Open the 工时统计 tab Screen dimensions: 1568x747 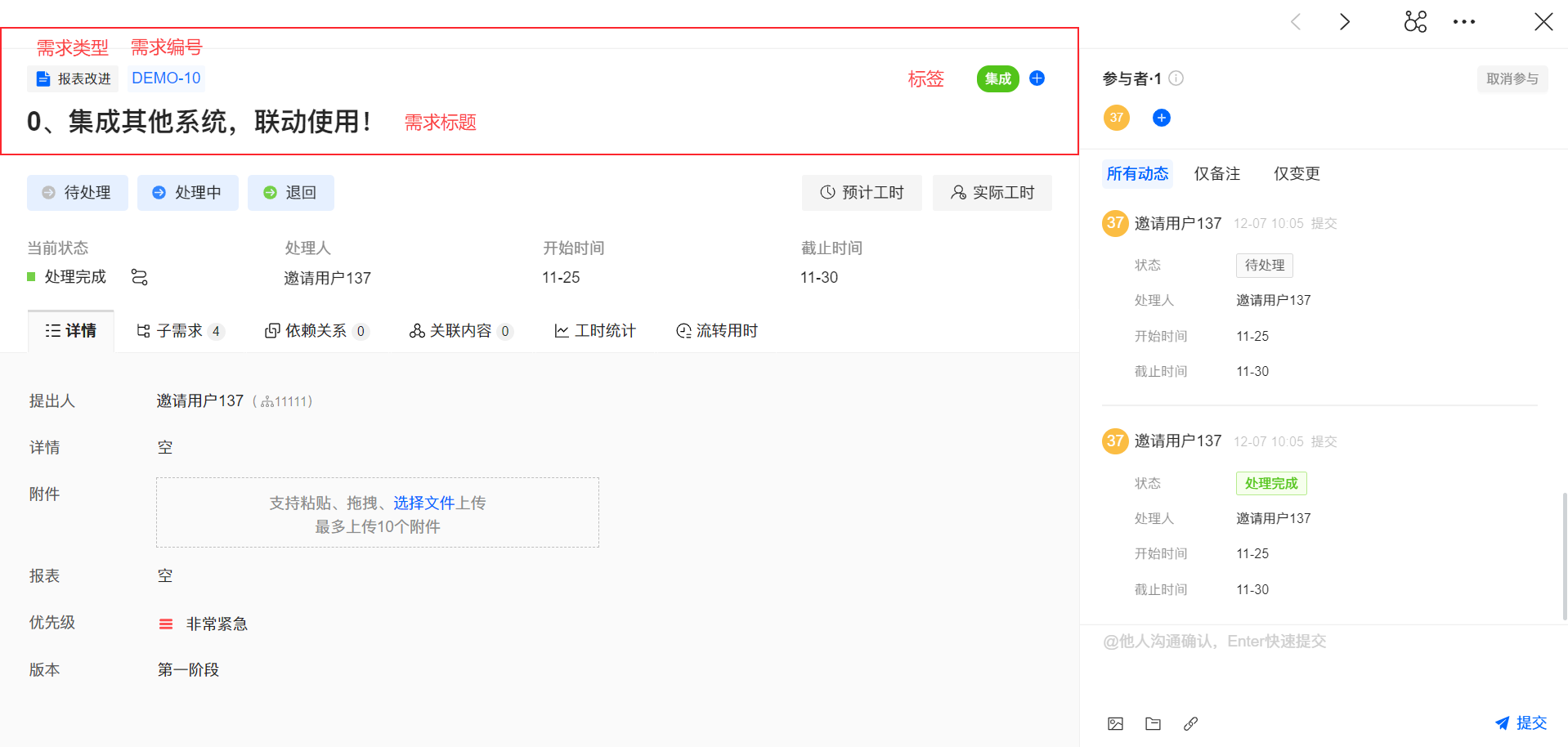click(x=595, y=331)
